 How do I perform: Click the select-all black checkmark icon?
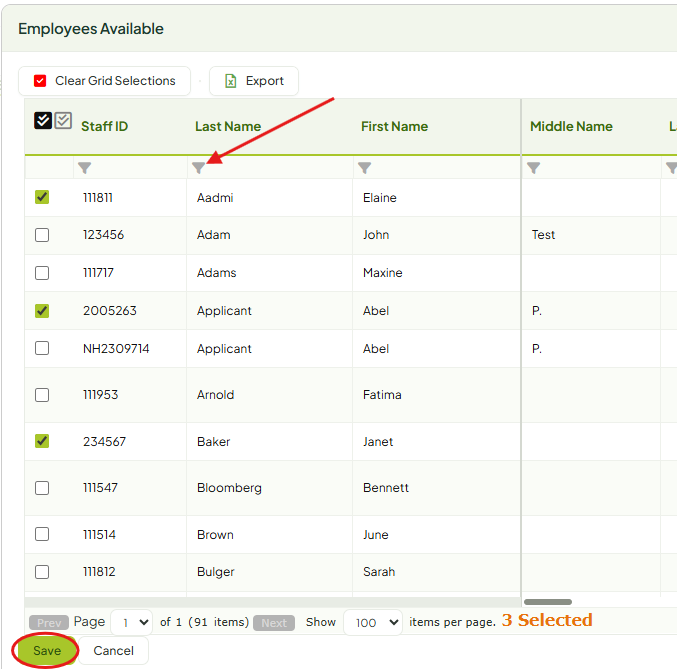(43, 120)
